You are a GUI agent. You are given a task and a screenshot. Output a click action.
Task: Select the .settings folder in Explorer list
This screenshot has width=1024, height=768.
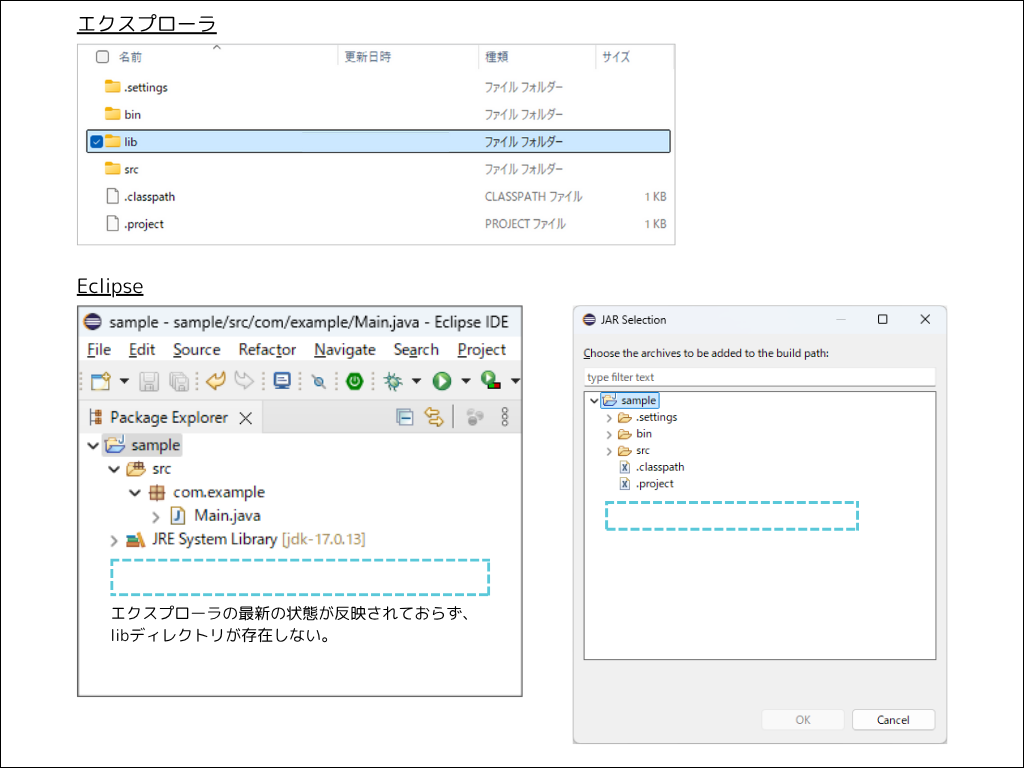click(x=378, y=87)
